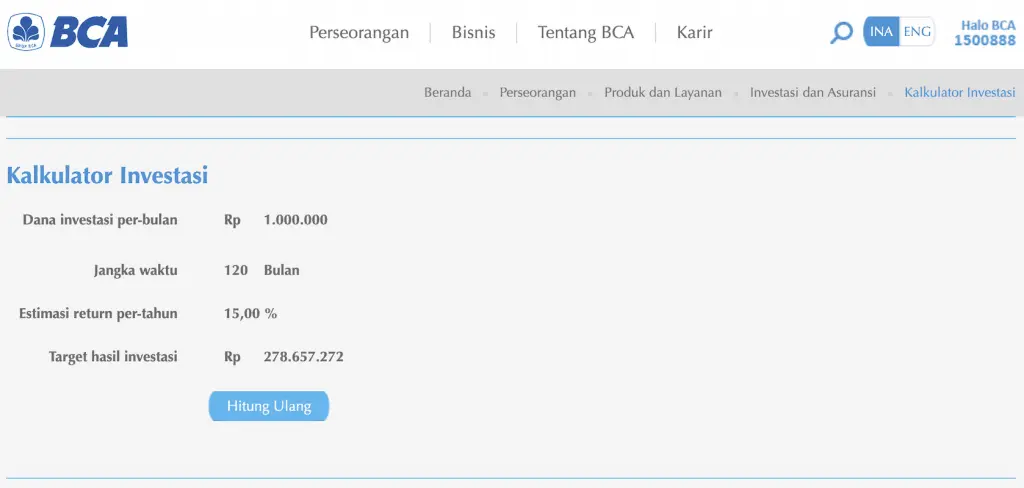Switch language to INA
This screenshot has width=1024, height=488.
click(881, 31)
